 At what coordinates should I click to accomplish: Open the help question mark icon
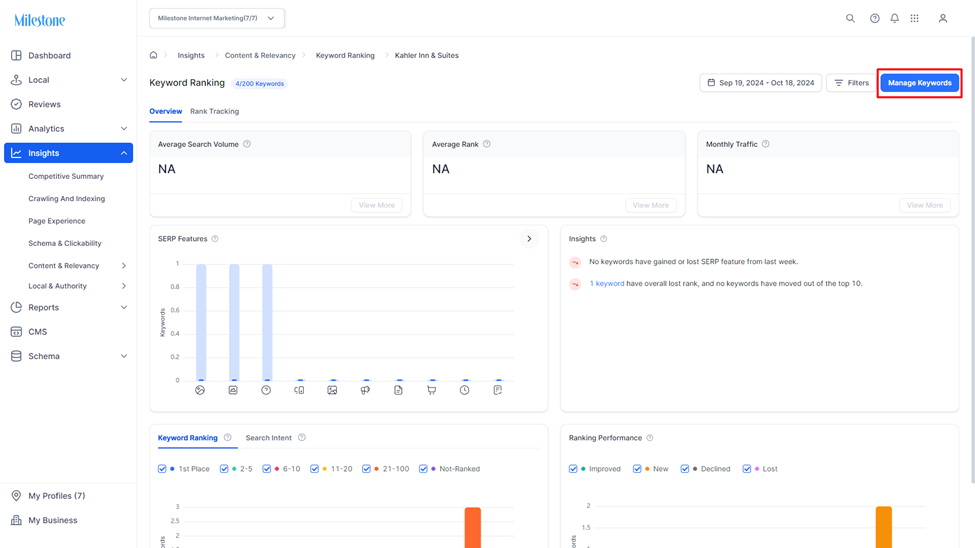874,18
